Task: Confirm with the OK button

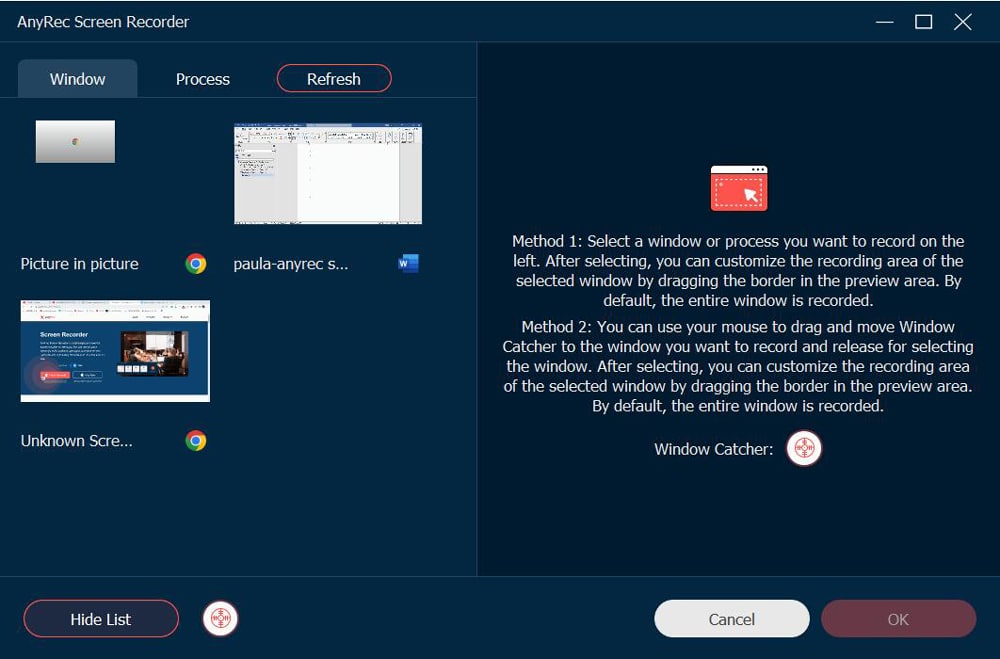Action: [x=898, y=619]
